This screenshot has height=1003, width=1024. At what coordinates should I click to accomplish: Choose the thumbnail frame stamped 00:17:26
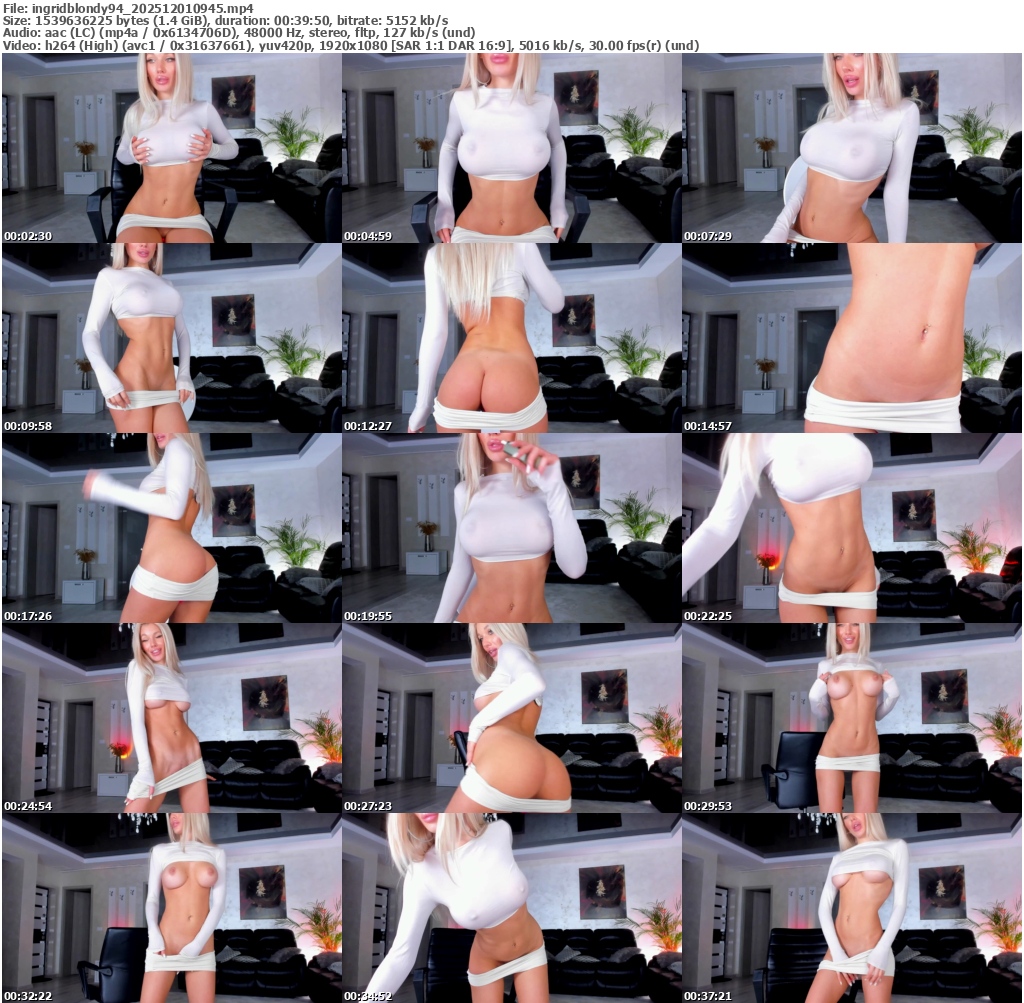[x=172, y=528]
